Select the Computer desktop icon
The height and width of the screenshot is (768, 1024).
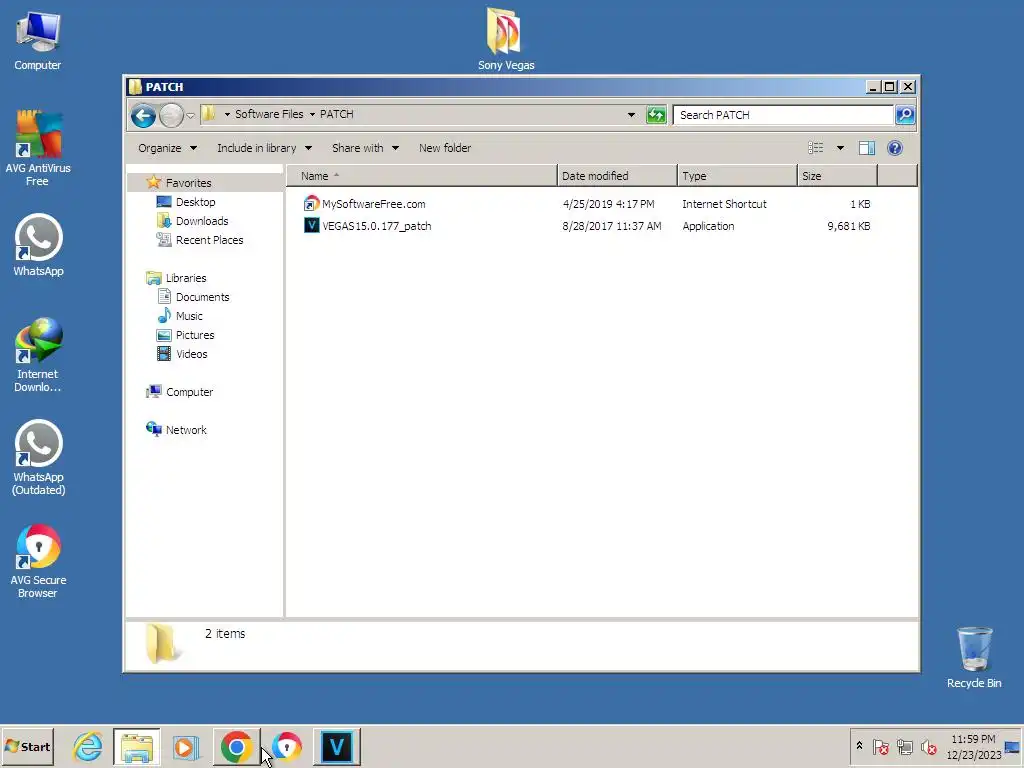pyautogui.click(x=38, y=40)
